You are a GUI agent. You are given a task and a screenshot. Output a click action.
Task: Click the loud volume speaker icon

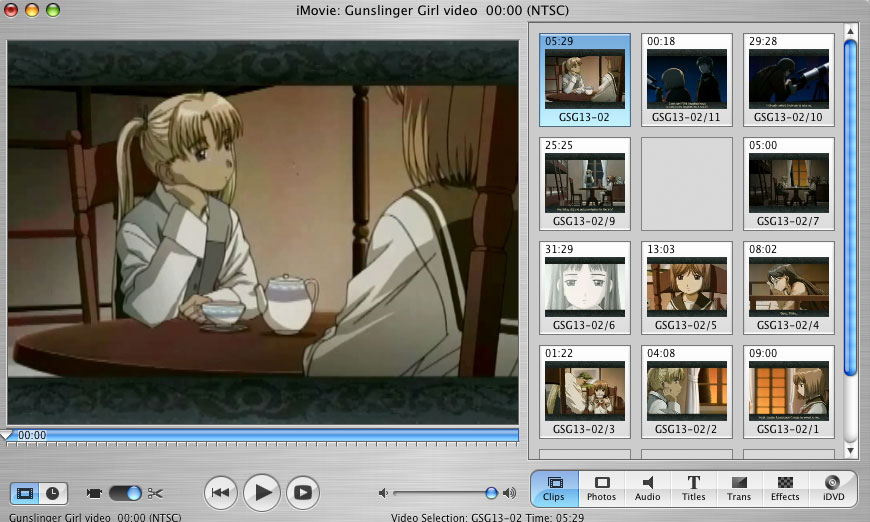(x=510, y=493)
